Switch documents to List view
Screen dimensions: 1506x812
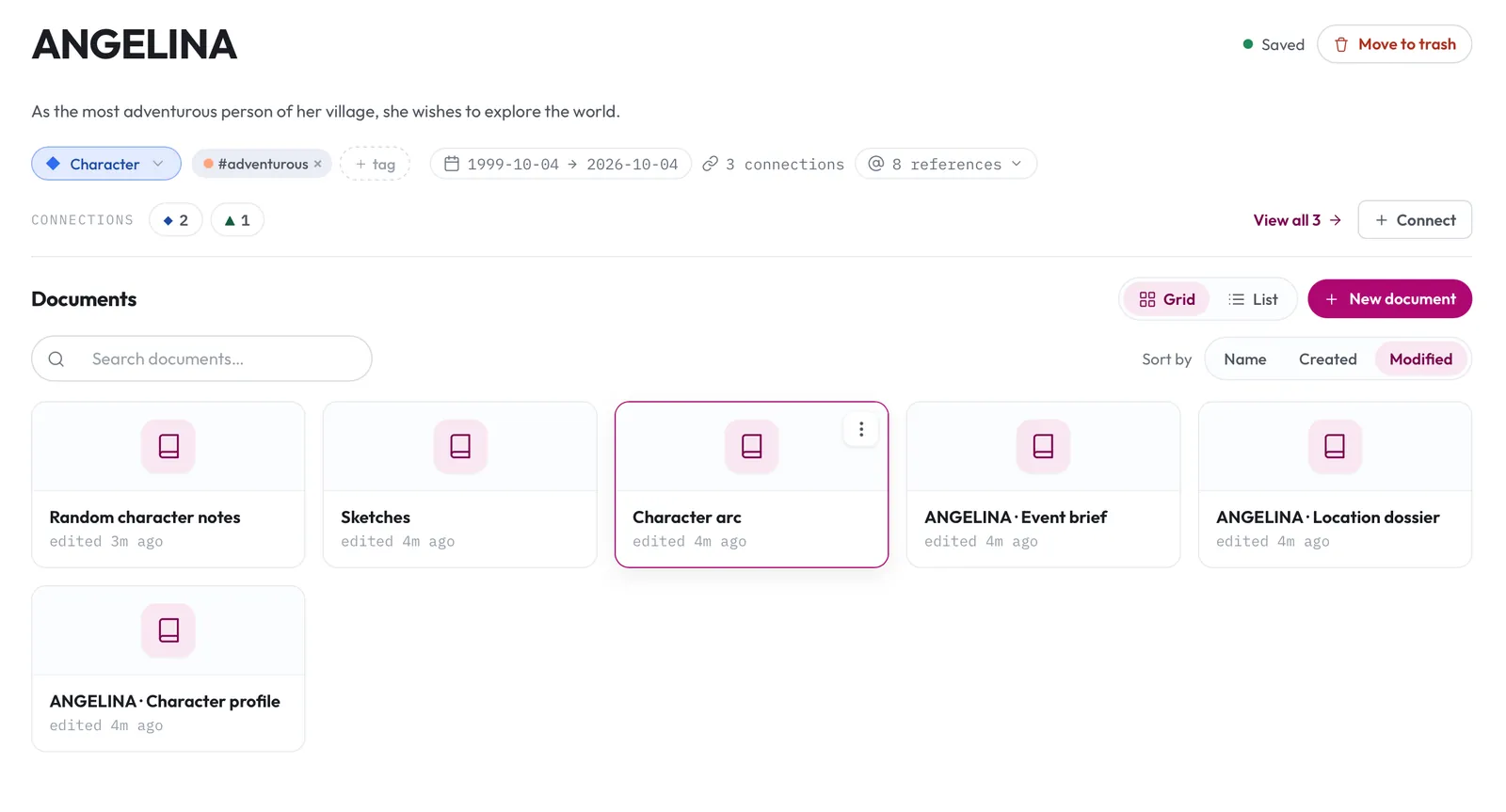1253,299
